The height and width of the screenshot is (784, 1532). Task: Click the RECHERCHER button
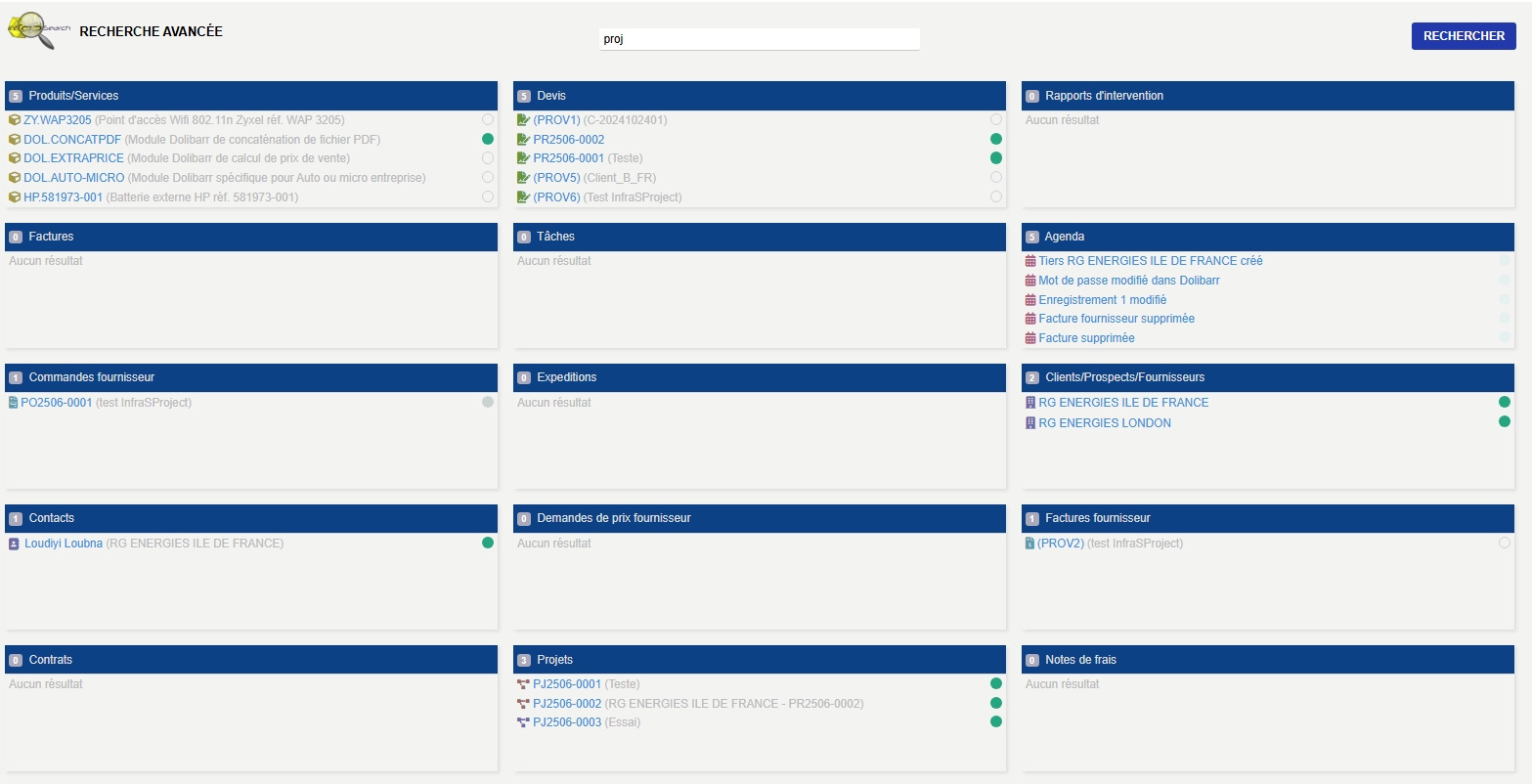[x=1464, y=36]
